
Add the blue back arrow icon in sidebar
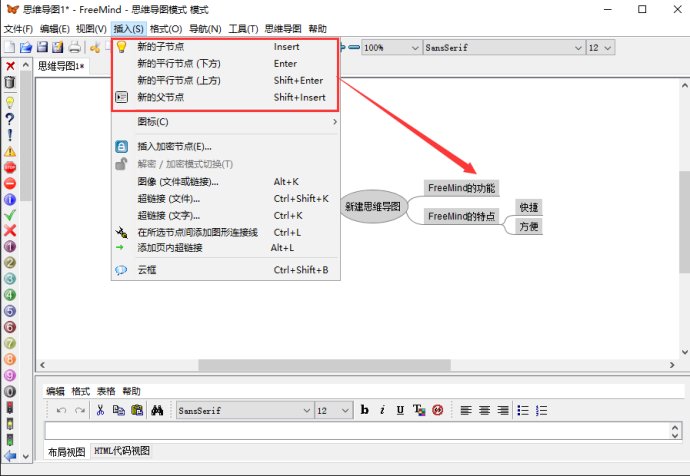(x=10, y=456)
